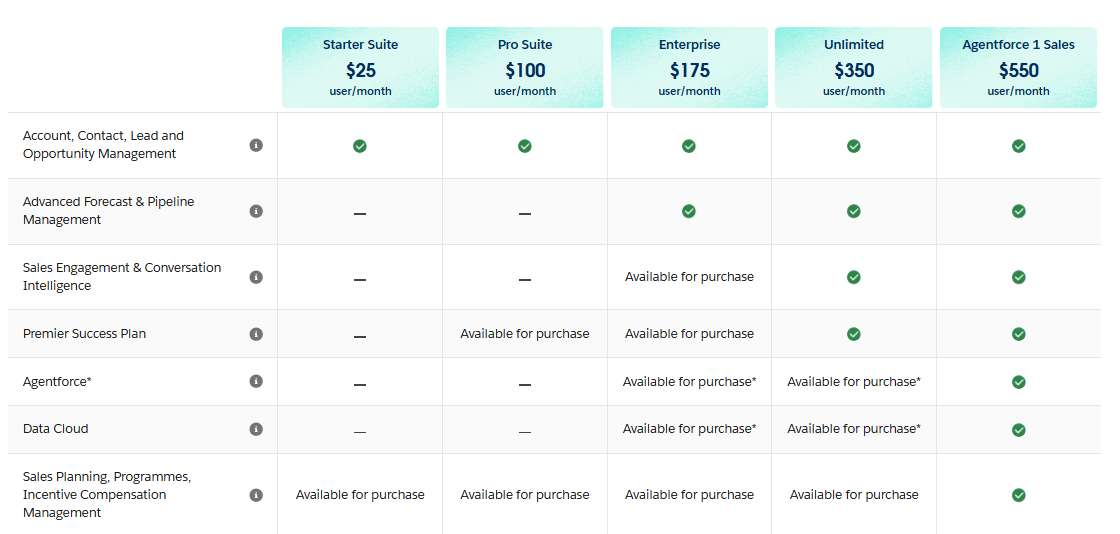This screenshot has height=534, width=1120.
Task: Click Starter Suite Sales Planning 'Available for purchase'
Action: click(360, 495)
